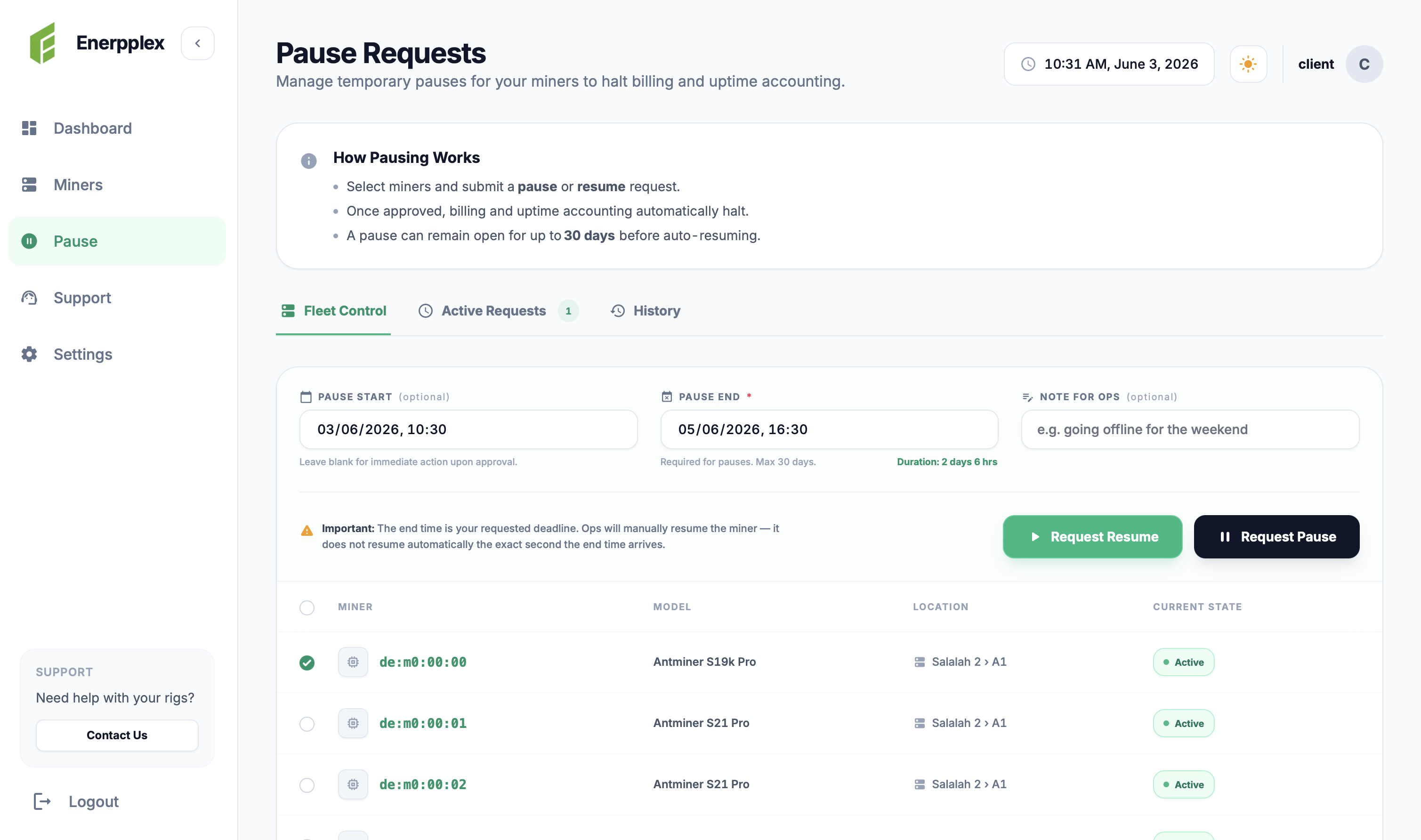1421x840 pixels.
Task: Click the play icon on Request Resume
Action: pyautogui.click(x=1035, y=537)
